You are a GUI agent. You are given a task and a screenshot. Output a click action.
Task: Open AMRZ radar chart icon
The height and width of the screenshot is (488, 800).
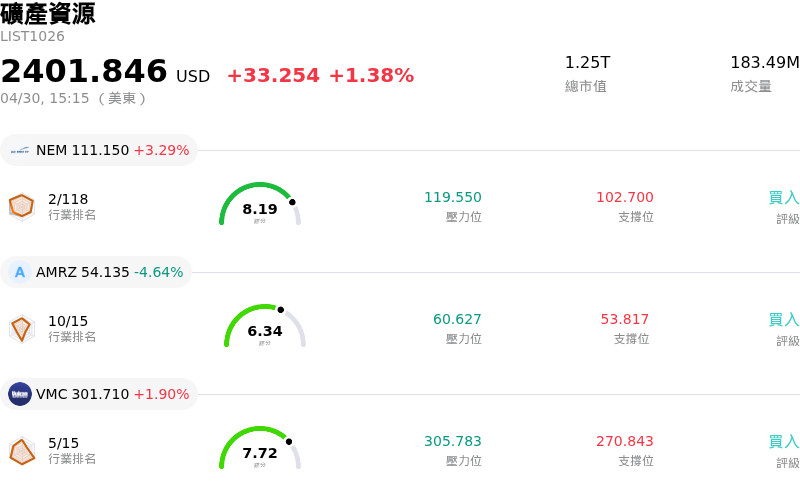(21, 328)
